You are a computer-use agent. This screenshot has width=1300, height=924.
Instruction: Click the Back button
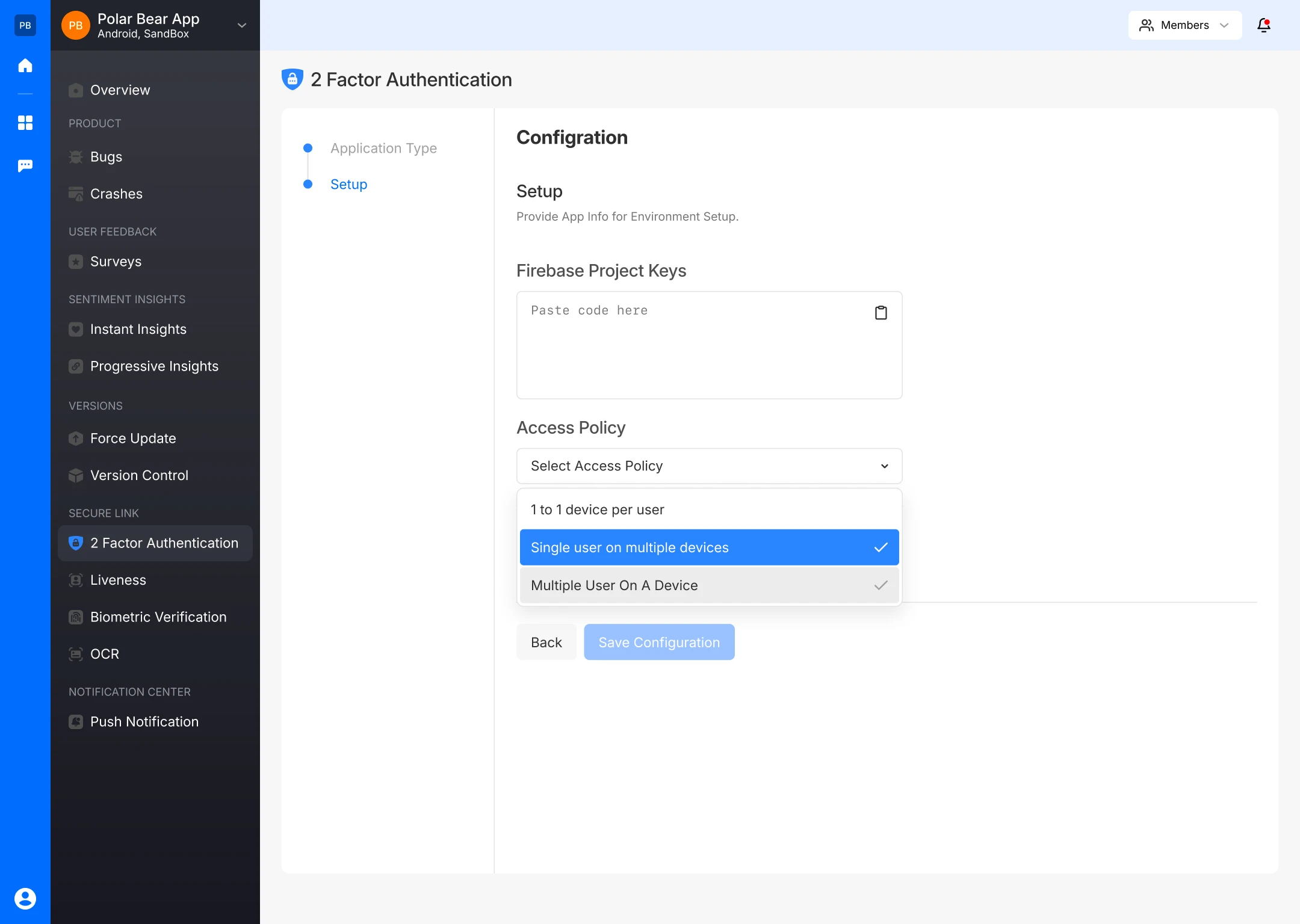(546, 642)
